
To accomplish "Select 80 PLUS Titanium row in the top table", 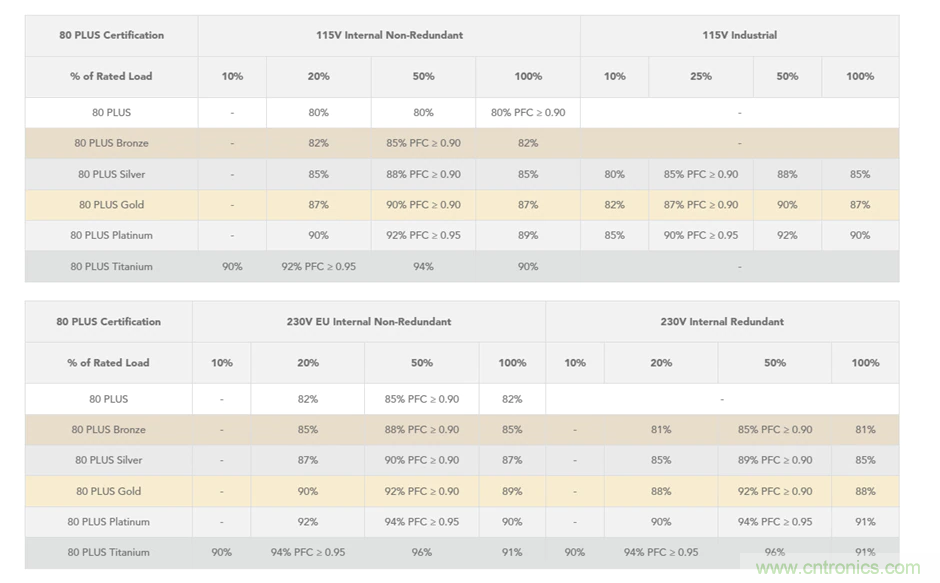I will [111, 266].
